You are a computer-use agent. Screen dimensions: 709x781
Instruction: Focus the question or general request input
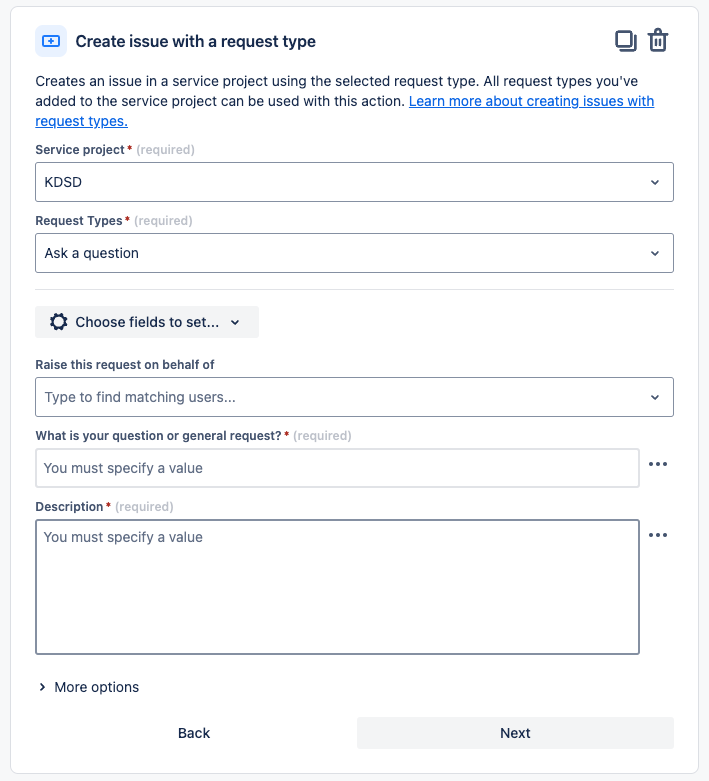coord(337,467)
